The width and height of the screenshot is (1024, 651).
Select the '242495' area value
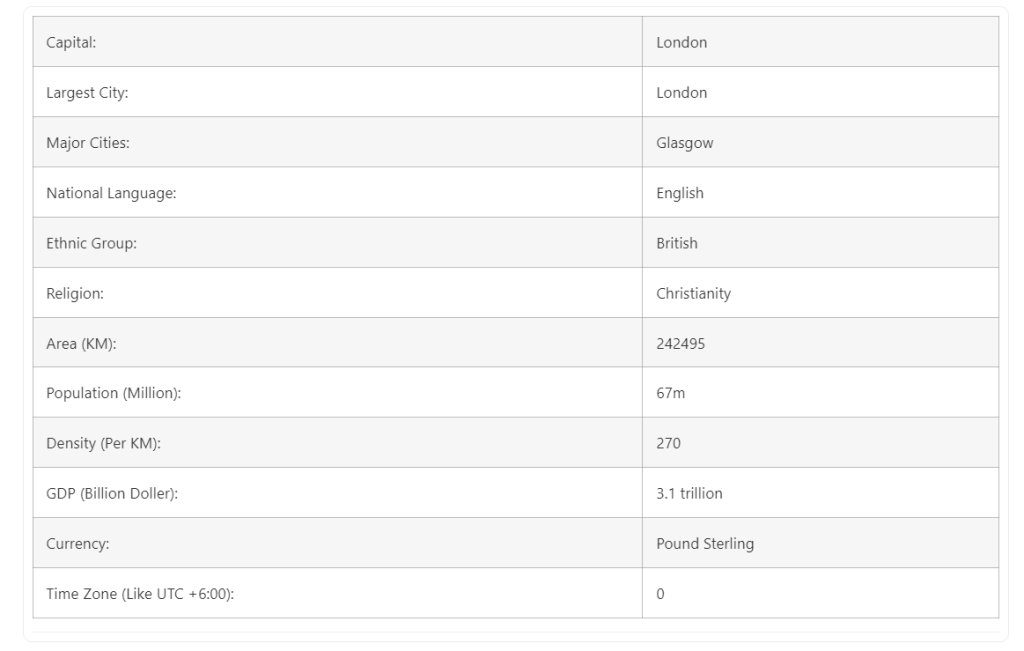(x=680, y=344)
